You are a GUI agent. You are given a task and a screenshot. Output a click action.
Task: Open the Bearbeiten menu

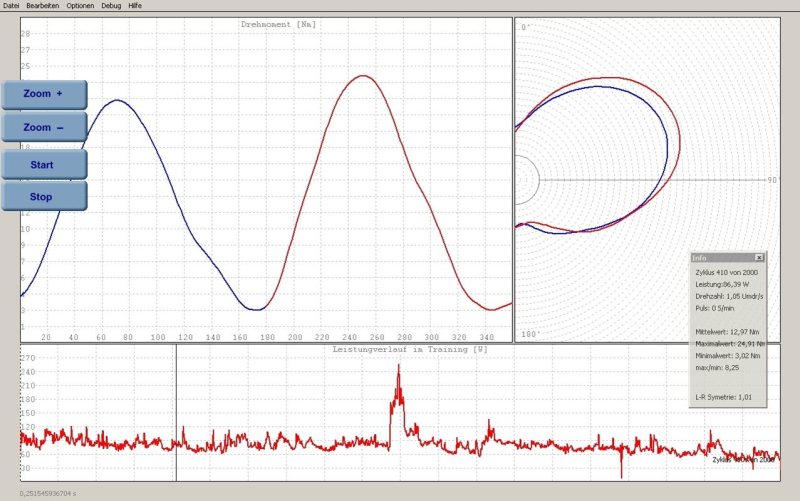click(42, 5)
